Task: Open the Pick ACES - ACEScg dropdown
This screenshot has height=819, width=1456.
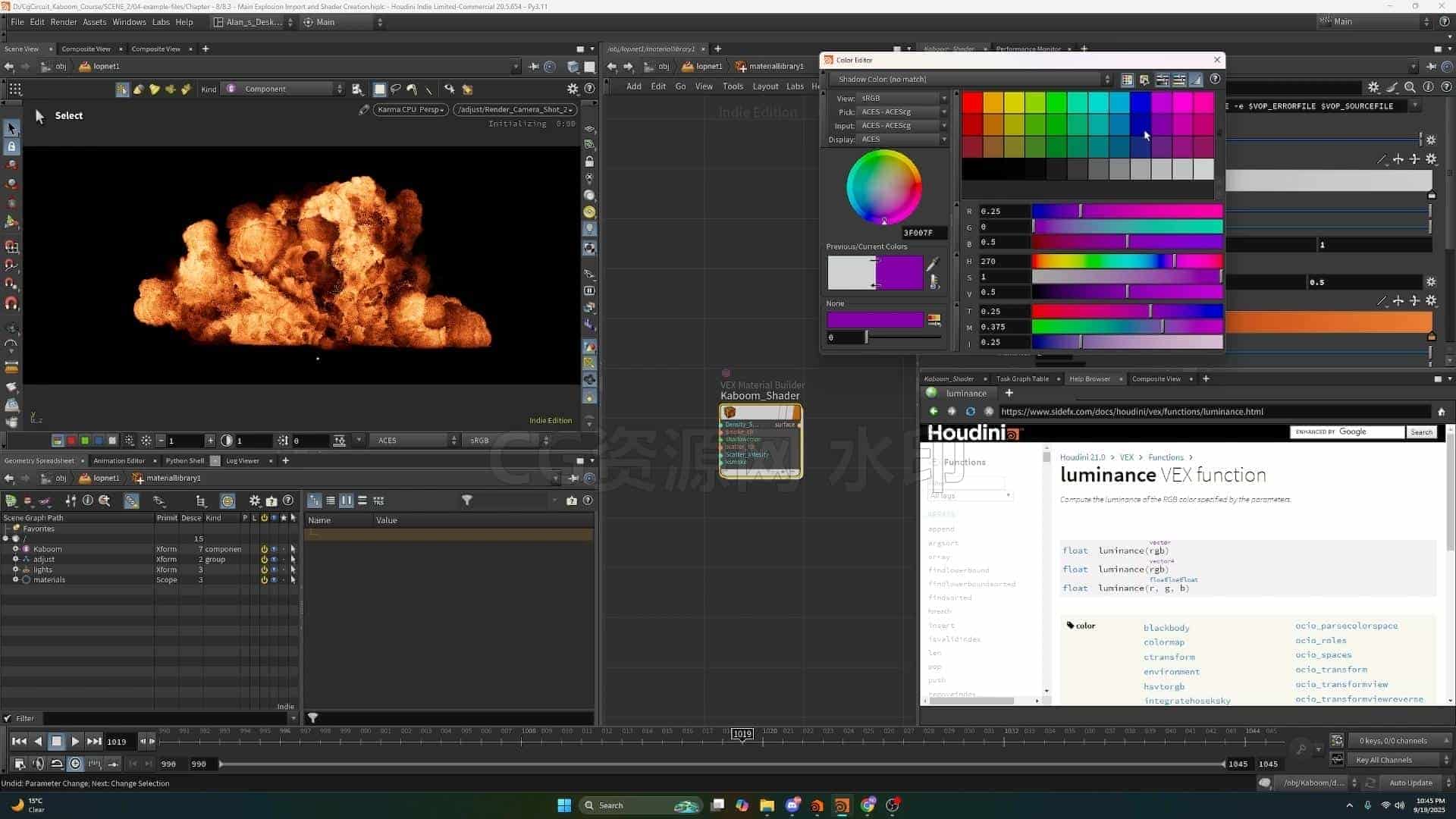Action: coord(903,112)
